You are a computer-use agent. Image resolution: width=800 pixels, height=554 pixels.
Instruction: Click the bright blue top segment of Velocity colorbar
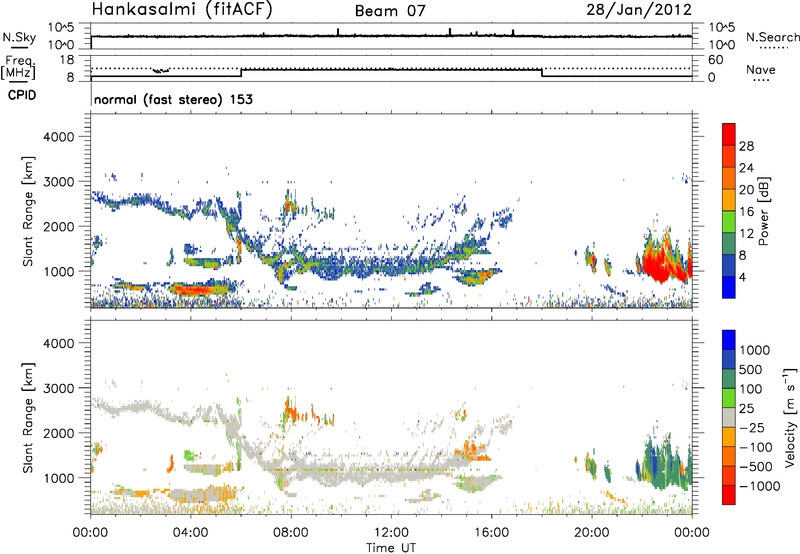point(729,340)
